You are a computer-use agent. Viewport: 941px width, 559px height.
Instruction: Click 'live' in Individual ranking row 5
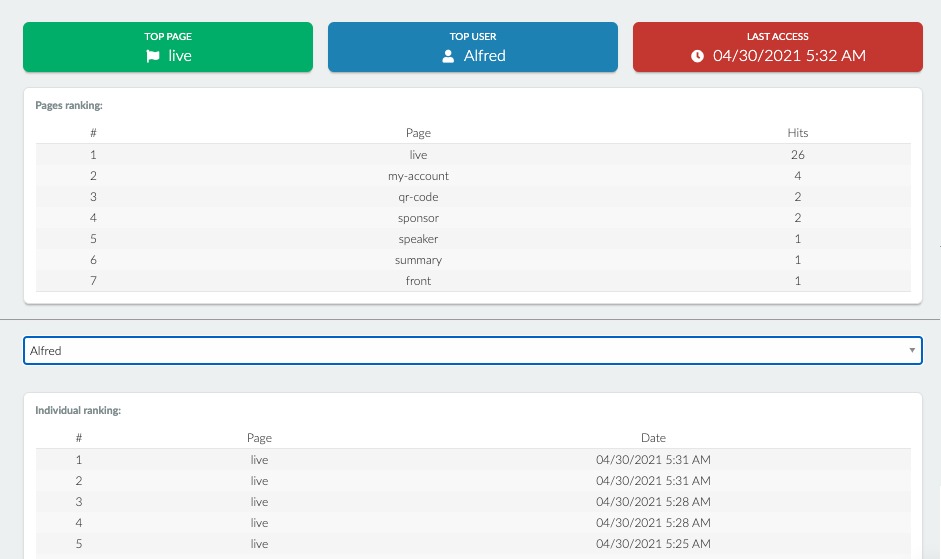coord(259,544)
